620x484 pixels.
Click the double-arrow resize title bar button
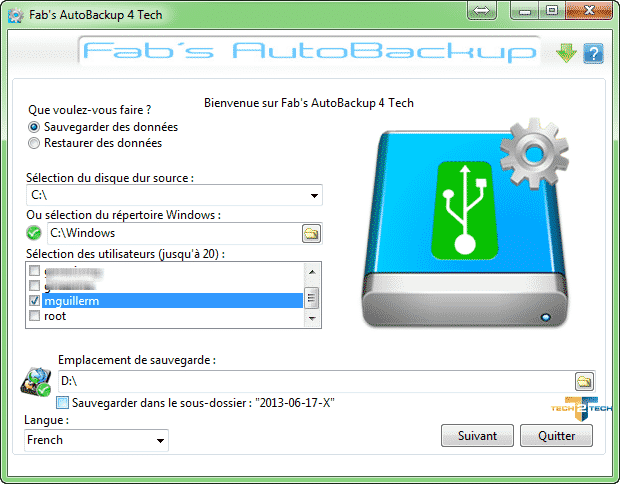481,10
